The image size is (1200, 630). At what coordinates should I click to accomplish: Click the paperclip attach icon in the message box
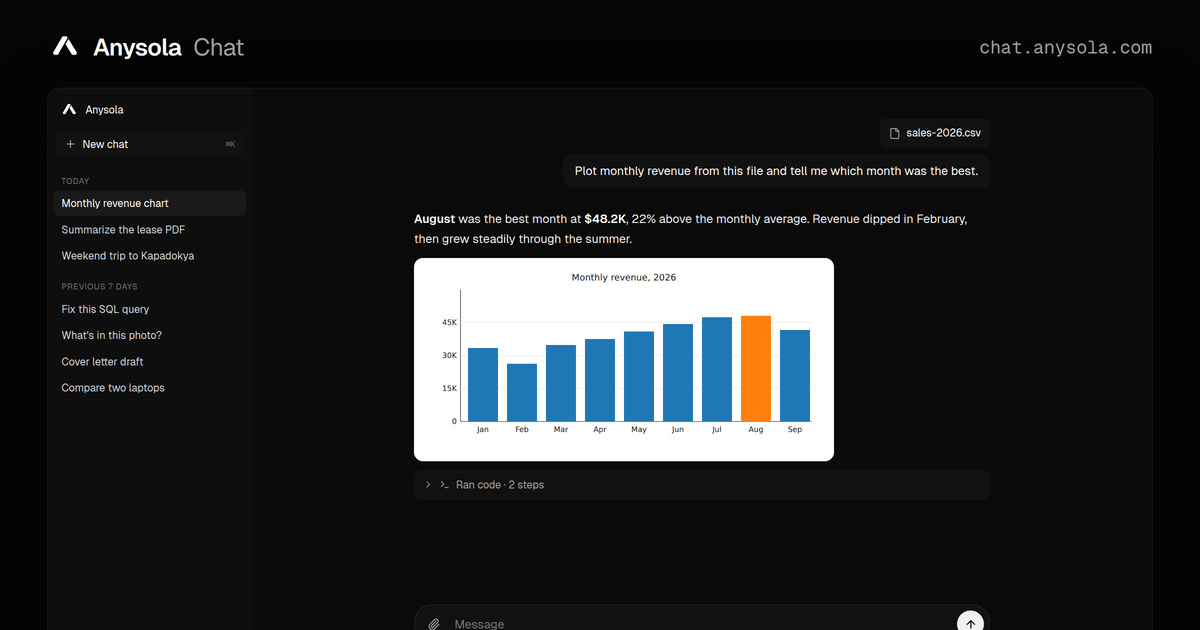[434, 624]
